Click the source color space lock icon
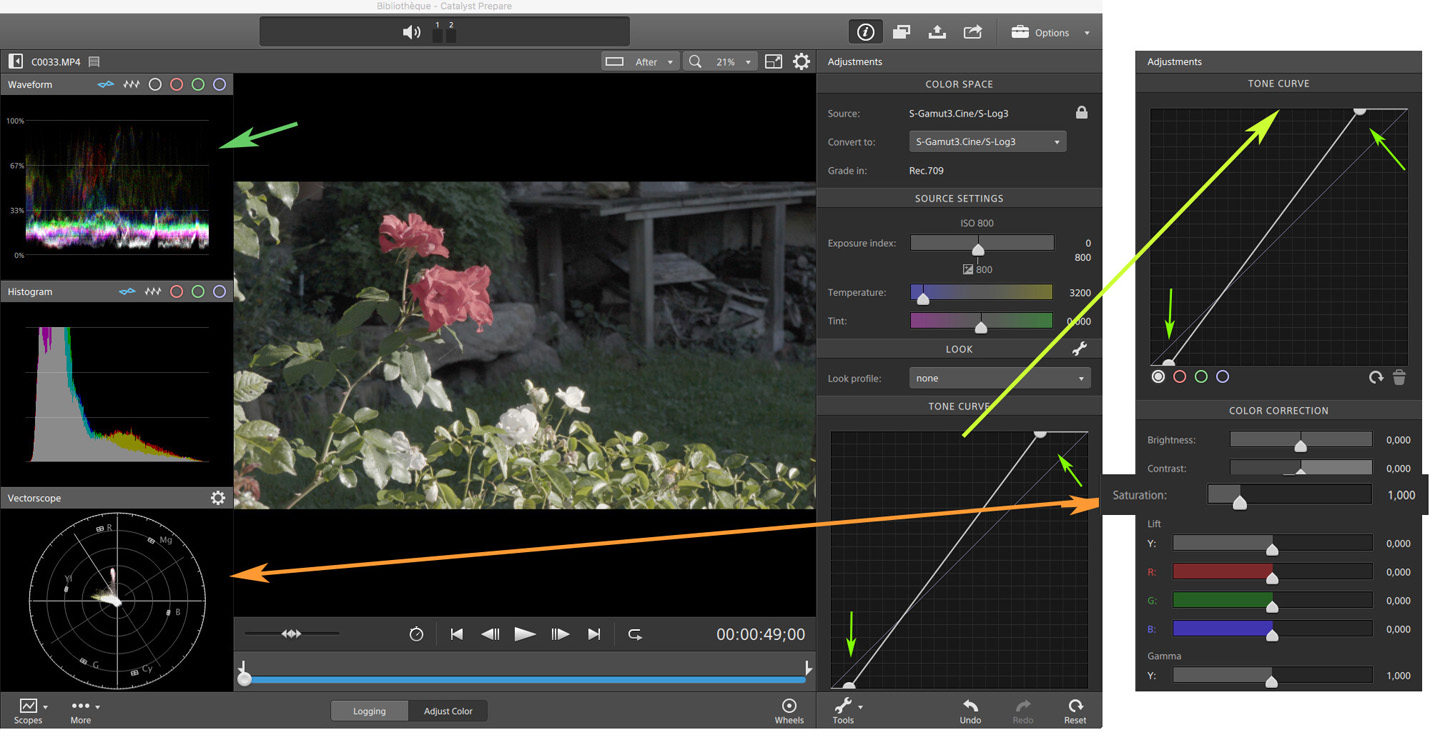1430x750 pixels. (x=1081, y=113)
